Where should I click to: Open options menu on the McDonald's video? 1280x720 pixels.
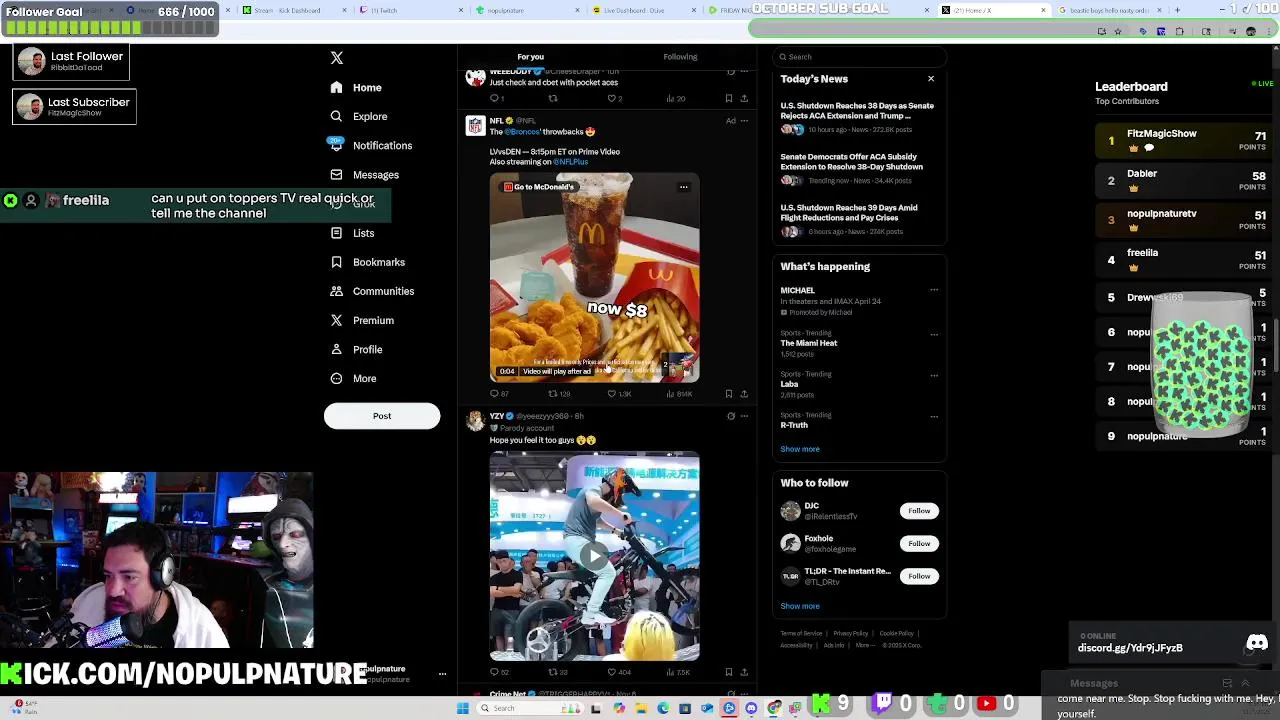(x=684, y=187)
